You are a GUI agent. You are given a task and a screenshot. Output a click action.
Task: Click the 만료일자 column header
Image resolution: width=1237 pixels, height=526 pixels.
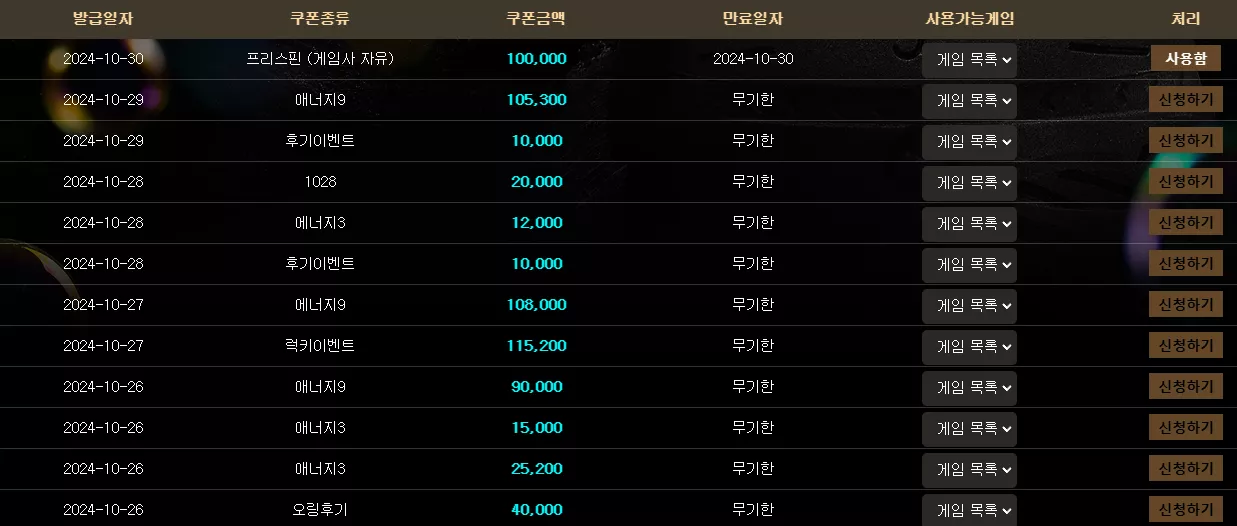(x=753, y=19)
